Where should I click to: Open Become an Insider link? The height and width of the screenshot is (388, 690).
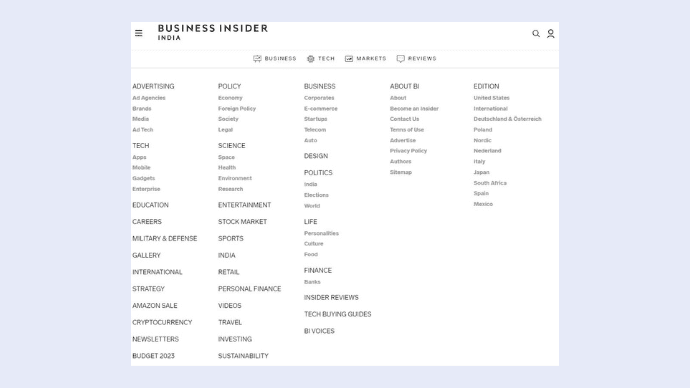(414, 108)
